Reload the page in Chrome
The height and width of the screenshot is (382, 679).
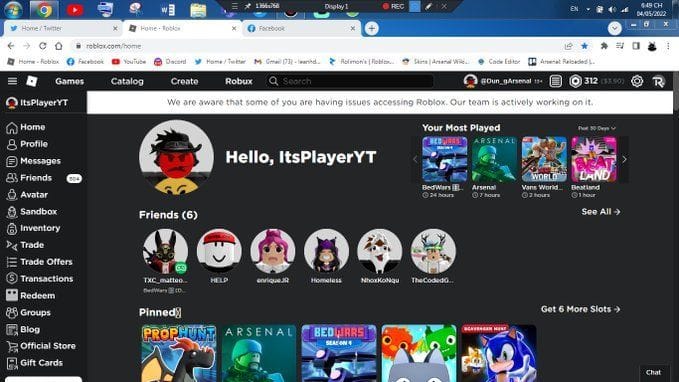(x=42, y=46)
